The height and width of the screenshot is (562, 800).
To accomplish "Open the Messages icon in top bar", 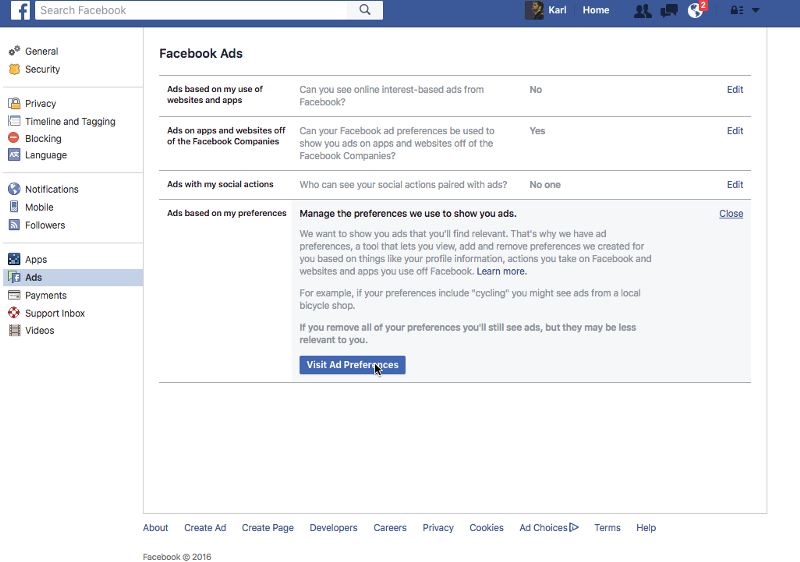I will pos(669,11).
